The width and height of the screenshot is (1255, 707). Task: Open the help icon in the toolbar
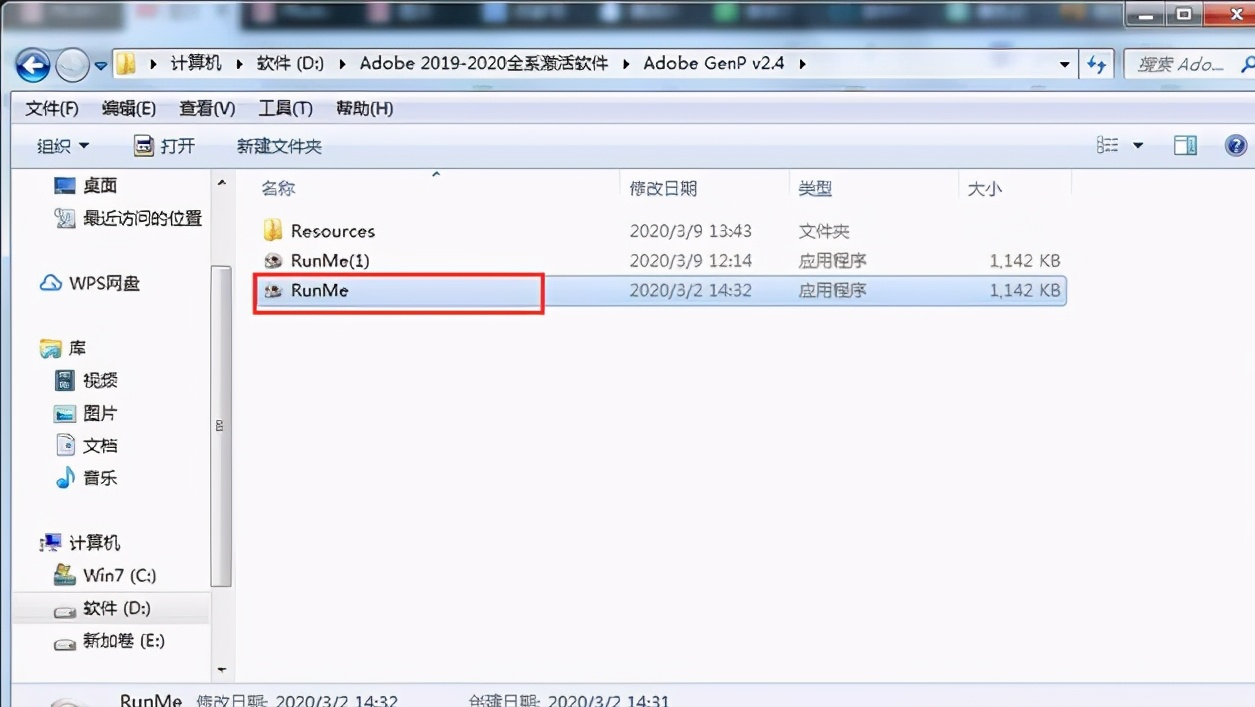tap(1236, 144)
